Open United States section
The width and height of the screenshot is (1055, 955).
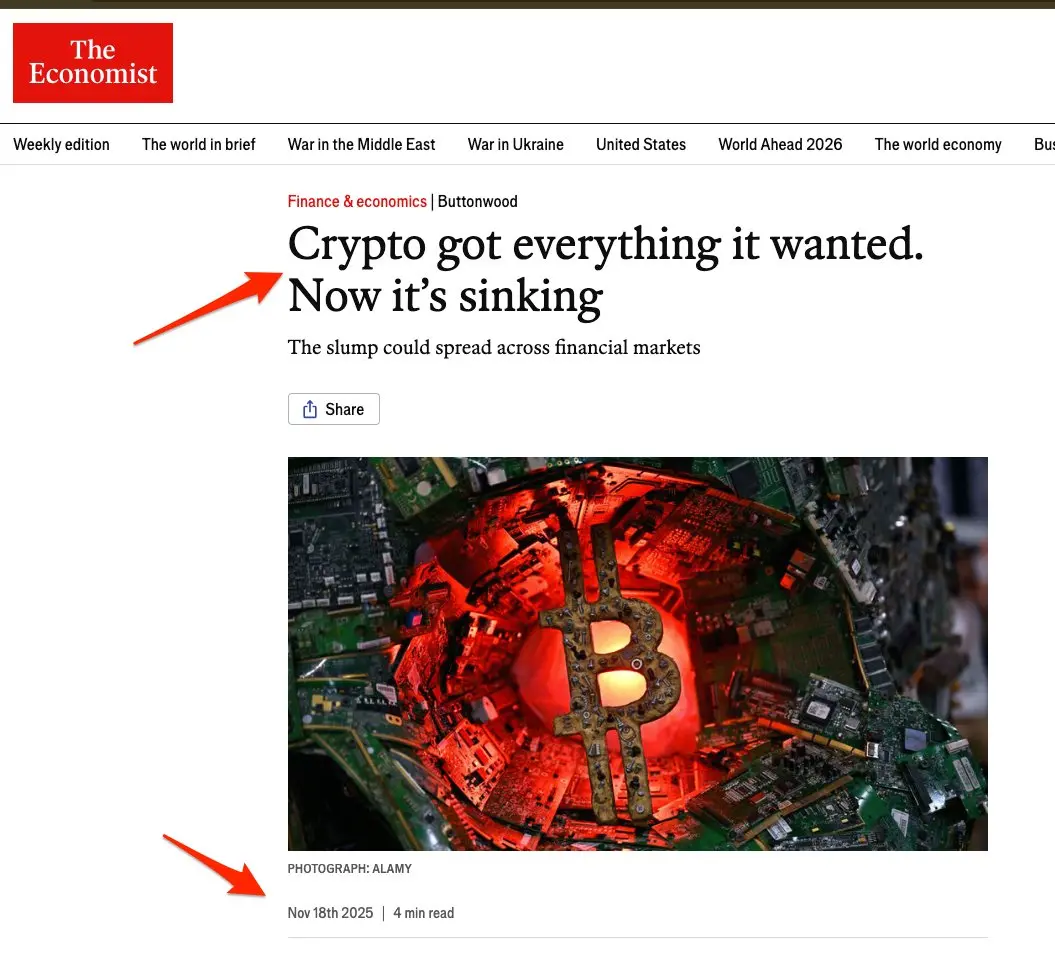pos(641,145)
